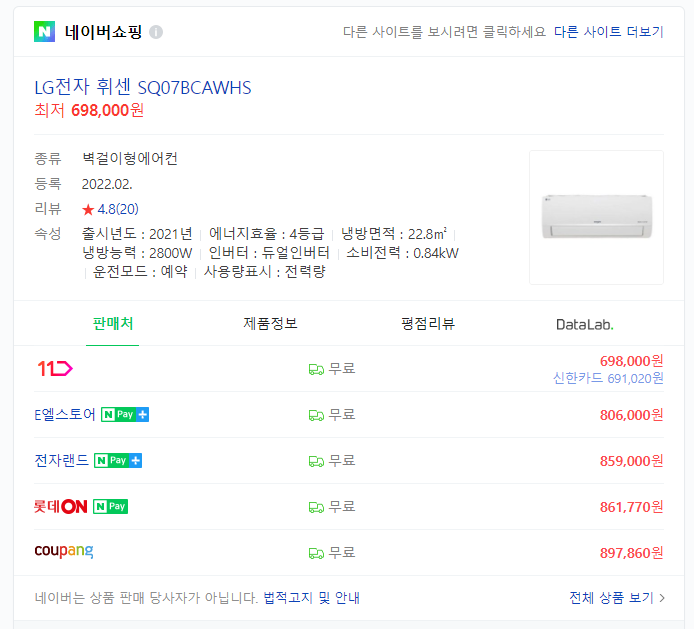Click the 무료 shipping label in coupang row
The image size is (694, 629).
tap(342, 553)
